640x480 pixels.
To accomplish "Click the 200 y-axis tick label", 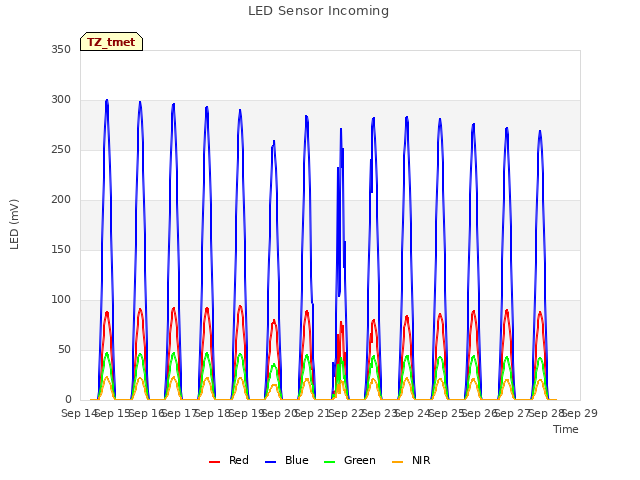I will 61,200.
